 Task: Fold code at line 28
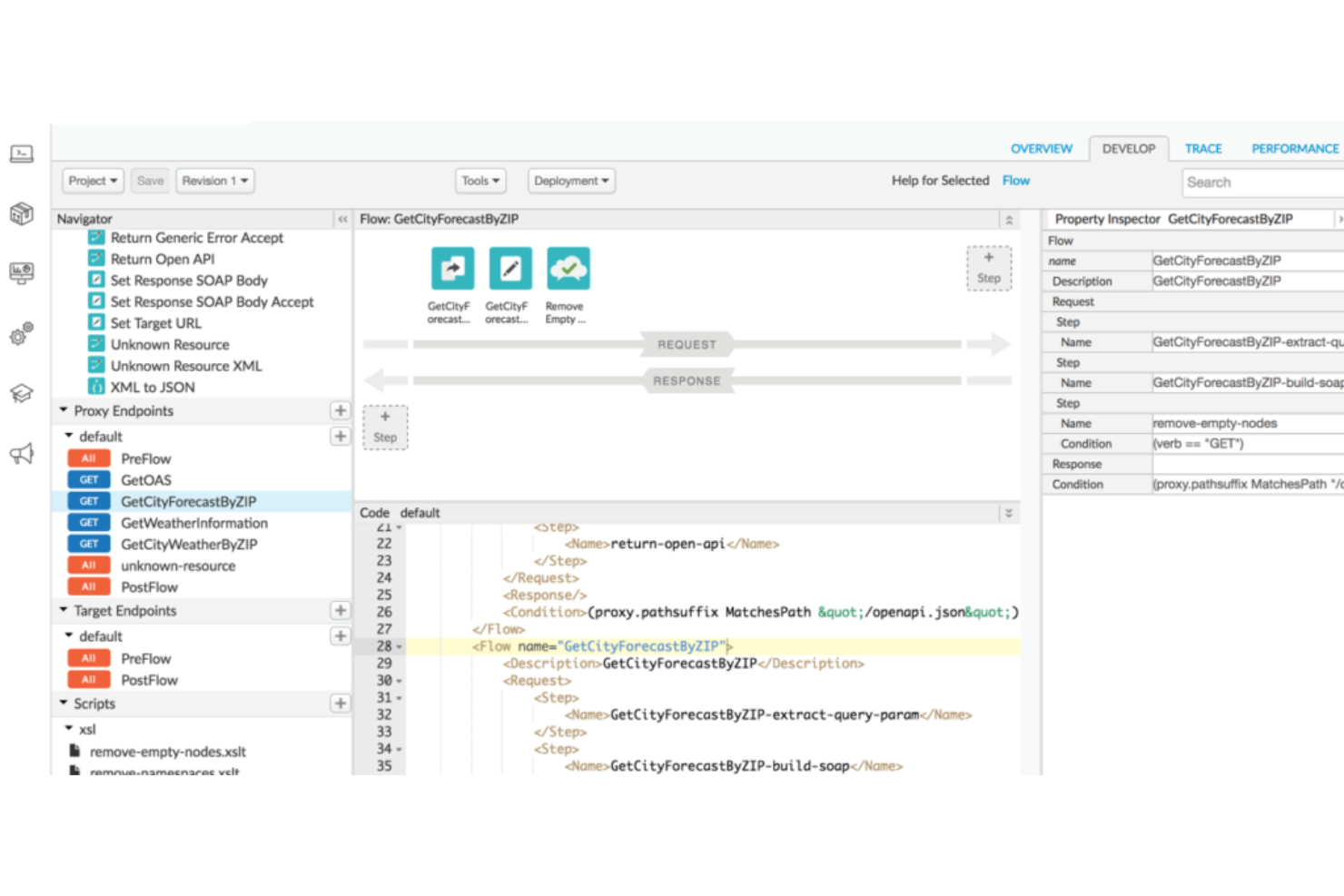[399, 647]
